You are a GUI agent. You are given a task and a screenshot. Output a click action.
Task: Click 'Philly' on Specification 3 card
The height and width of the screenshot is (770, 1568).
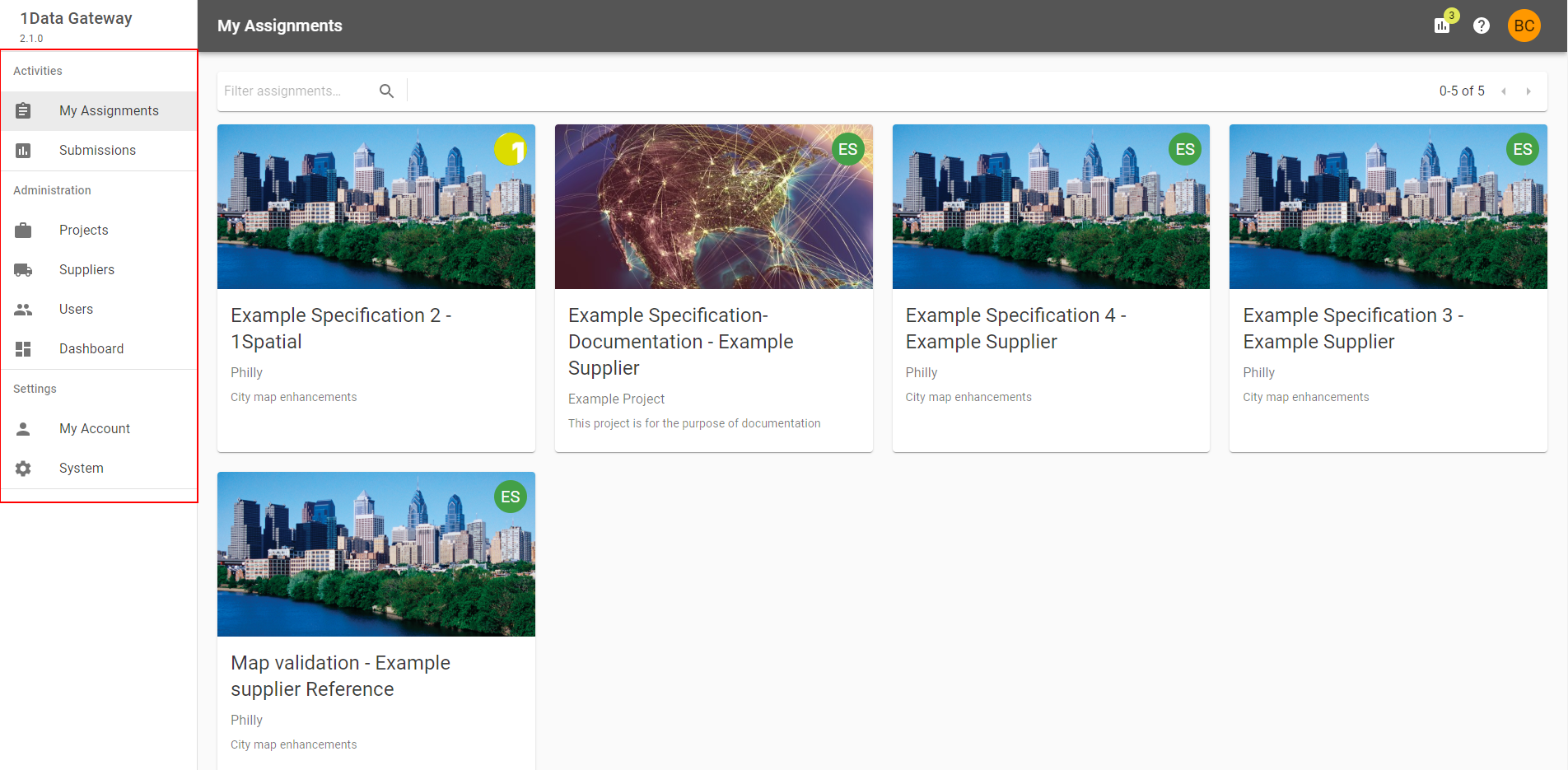click(x=1258, y=372)
